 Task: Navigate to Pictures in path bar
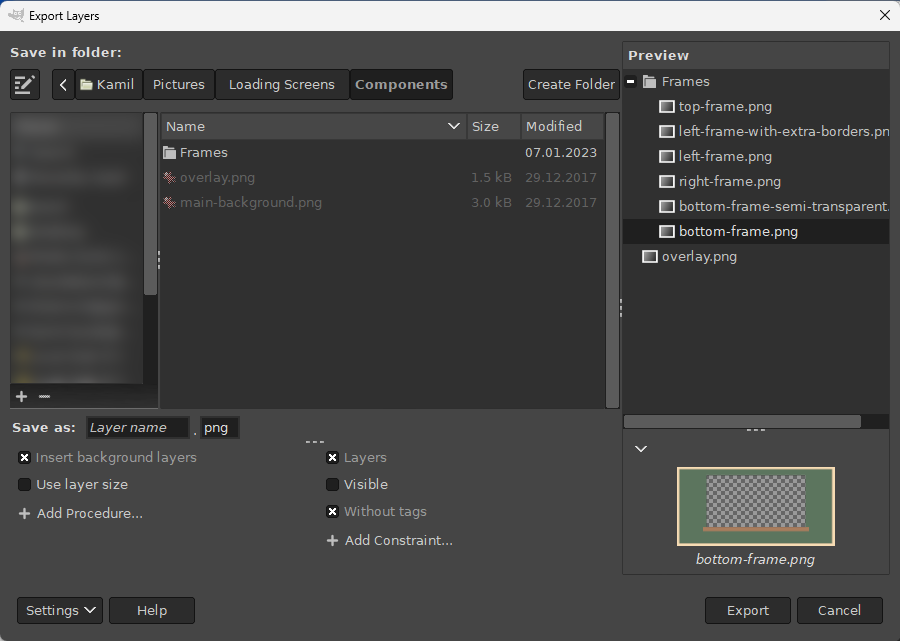179,85
